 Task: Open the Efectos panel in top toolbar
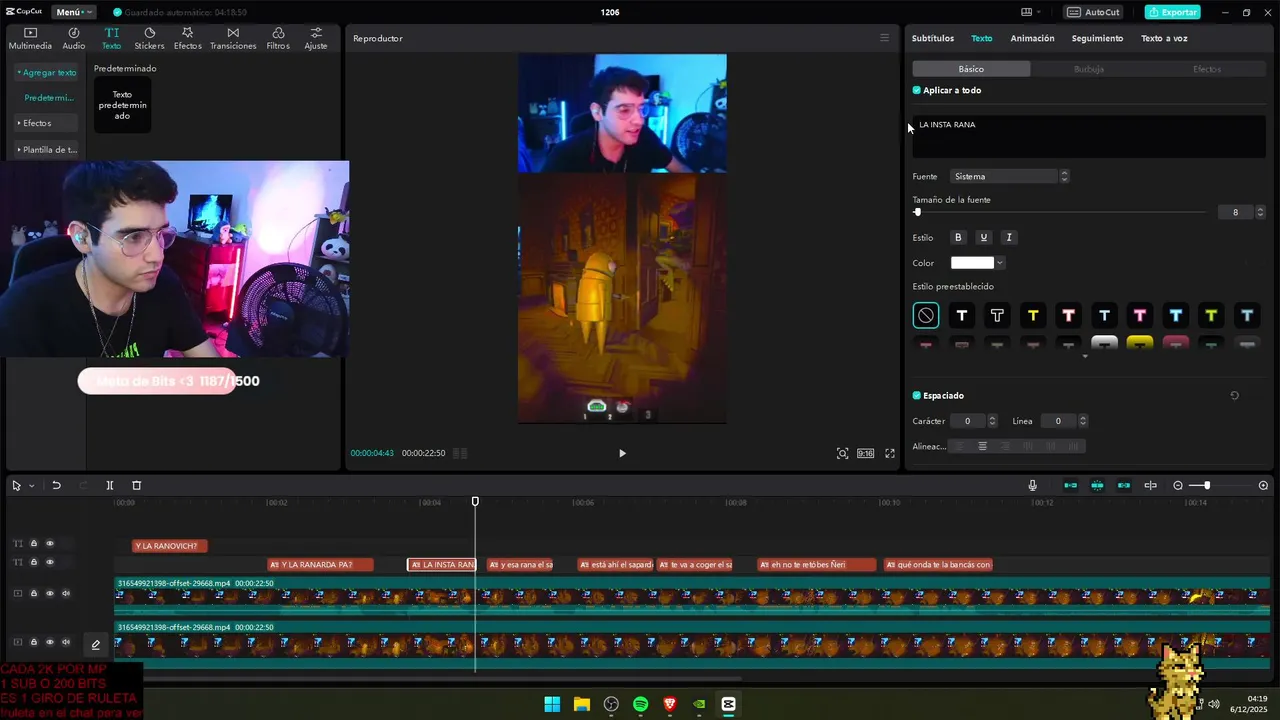187,39
